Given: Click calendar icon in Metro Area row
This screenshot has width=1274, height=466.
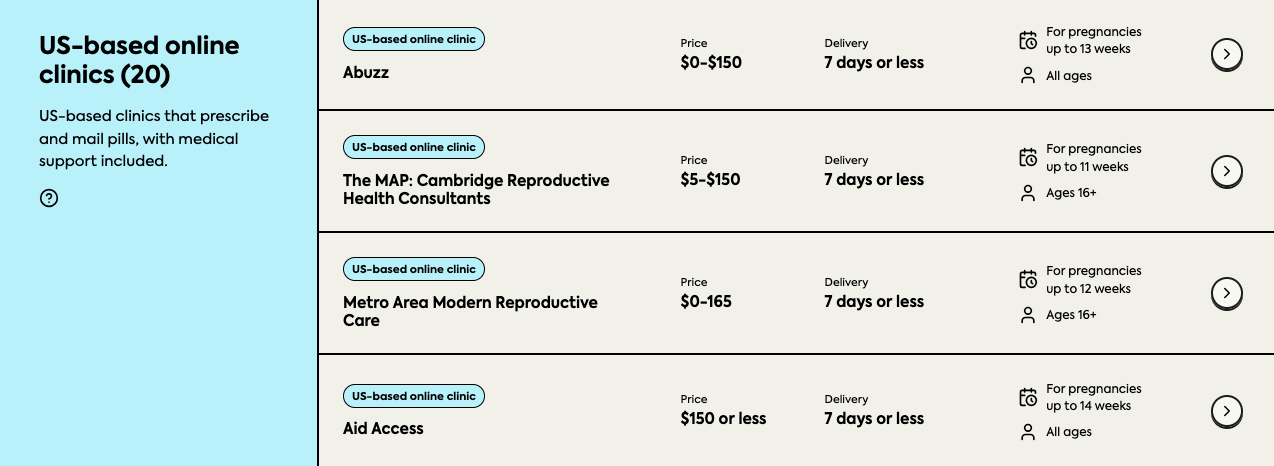Looking at the screenshot, I should point(1028,280).
